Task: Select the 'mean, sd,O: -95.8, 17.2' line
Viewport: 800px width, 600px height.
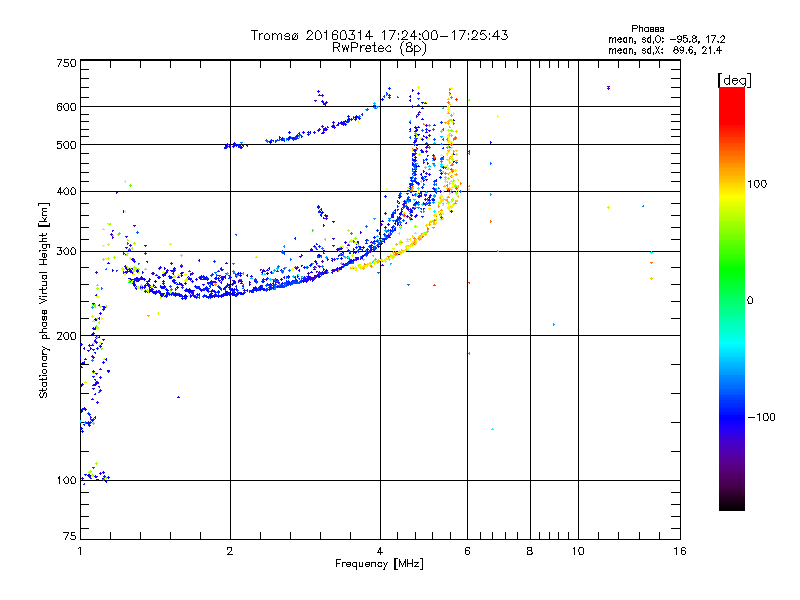Action: pos(666,39)
